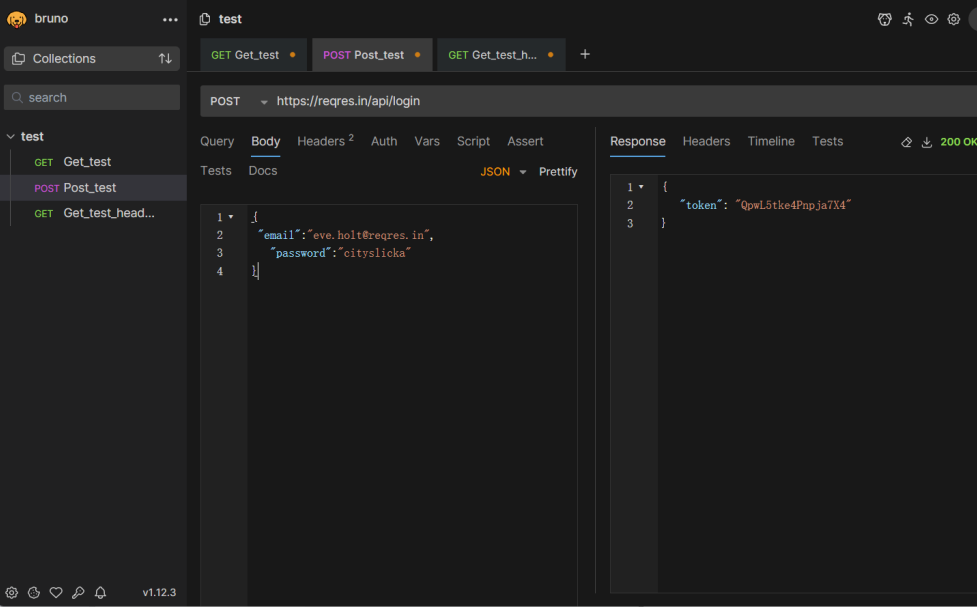This screenshot has width=977, height=607.
Task: Sort collections using the up-down arrows icon
Action: [x=165, y=59]
